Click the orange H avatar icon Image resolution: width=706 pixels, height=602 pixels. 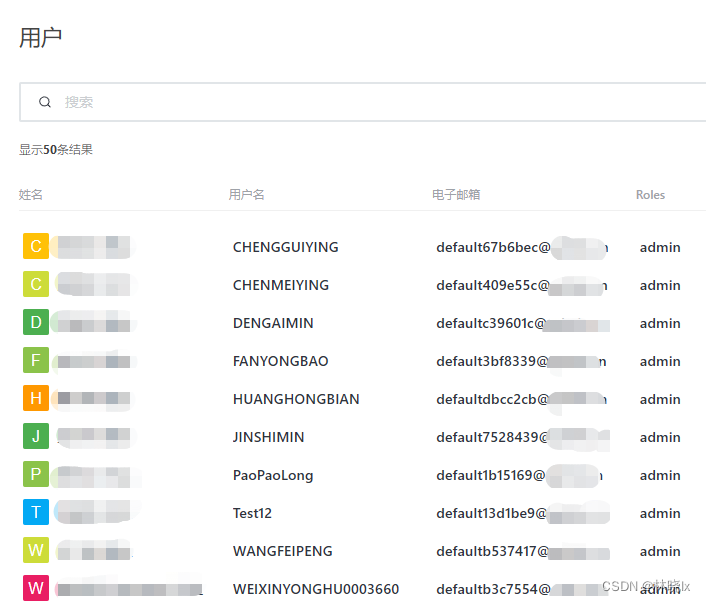pyautogui.click(x=36, y=399)
